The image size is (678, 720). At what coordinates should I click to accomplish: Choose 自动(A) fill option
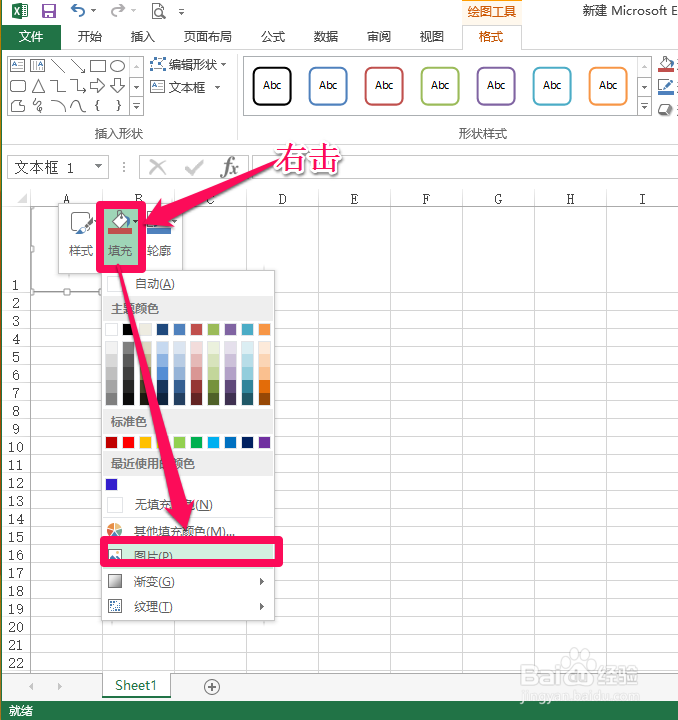pyautogui.click(x=188, y=284)
